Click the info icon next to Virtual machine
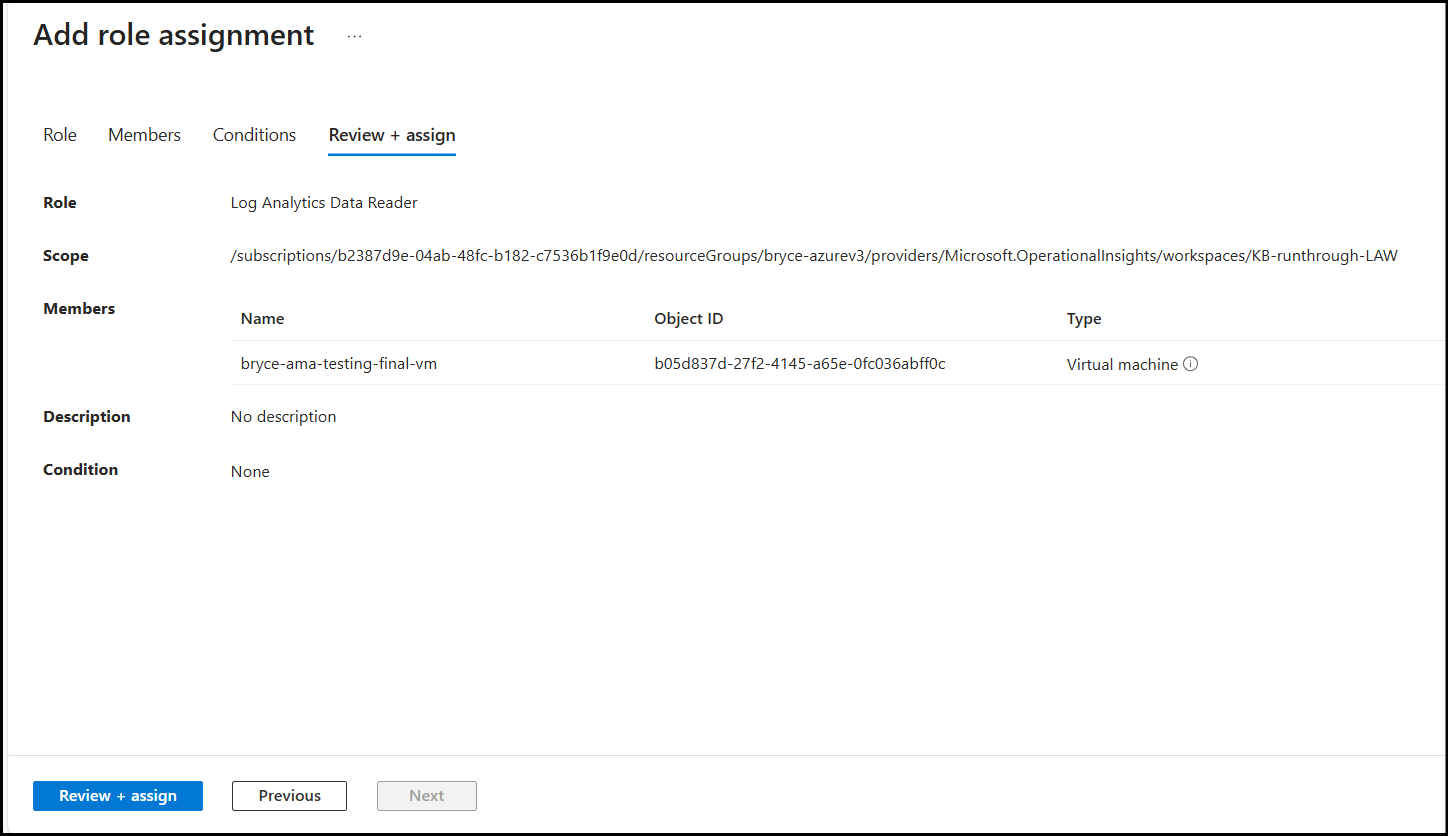 (1190, 364)
